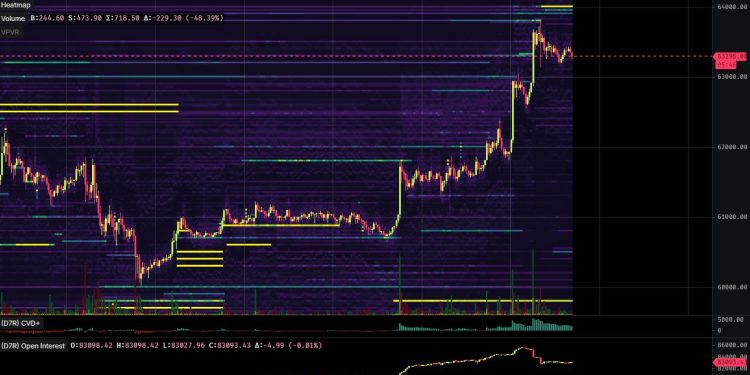
Task: Click the 62000.00 price axis label
Action: [732, 147]
